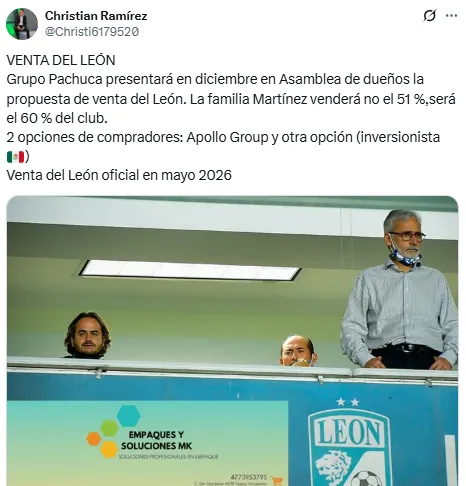Click the Empaques y Soluciones MK text
The height and width of the screenshot is (486, 466).
point(156,440)
